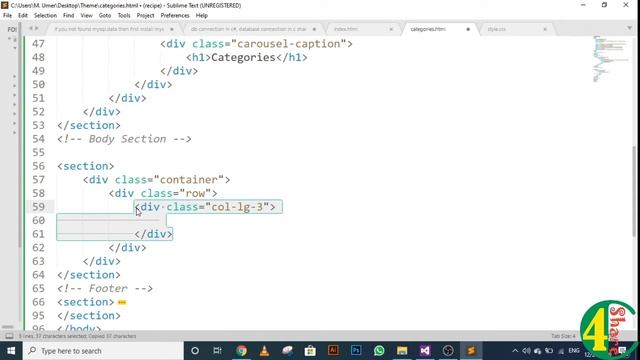Open Microsoft Store from the taskbar
This screenshot has width=640, height=360.
(x=310, y=351)
